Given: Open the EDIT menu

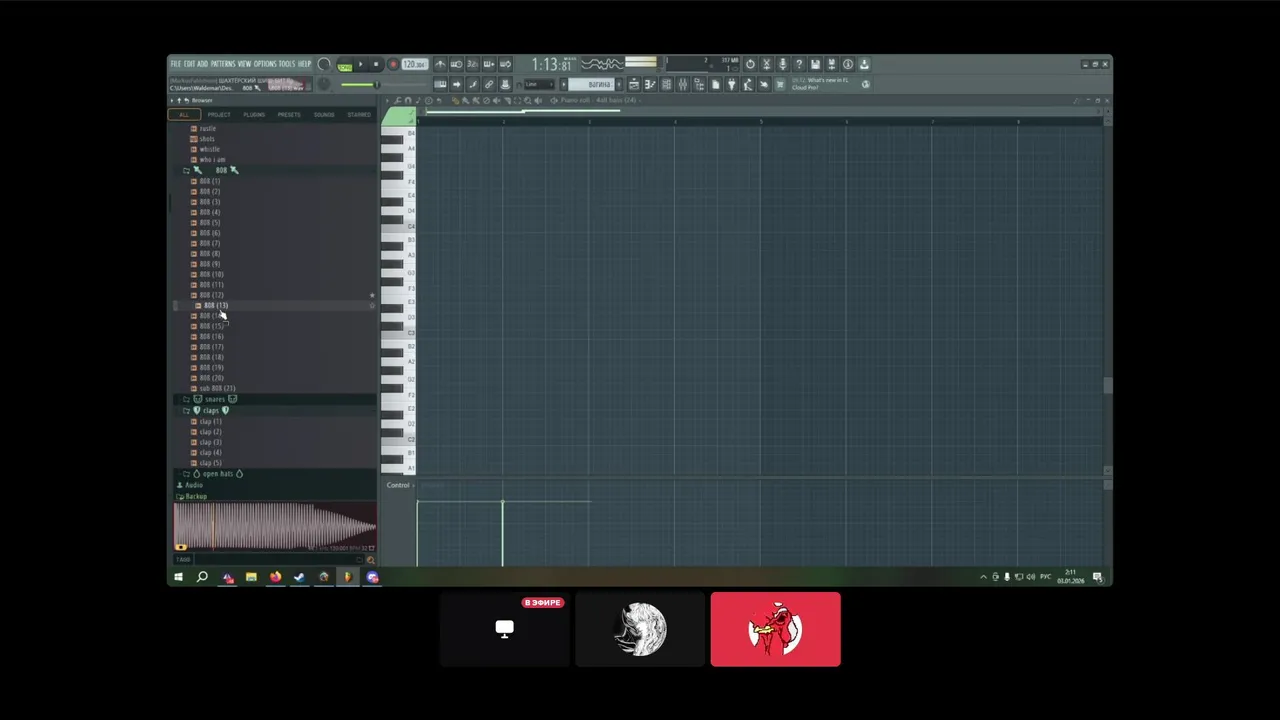Looking at the screenshot, I should pos(189,64).
